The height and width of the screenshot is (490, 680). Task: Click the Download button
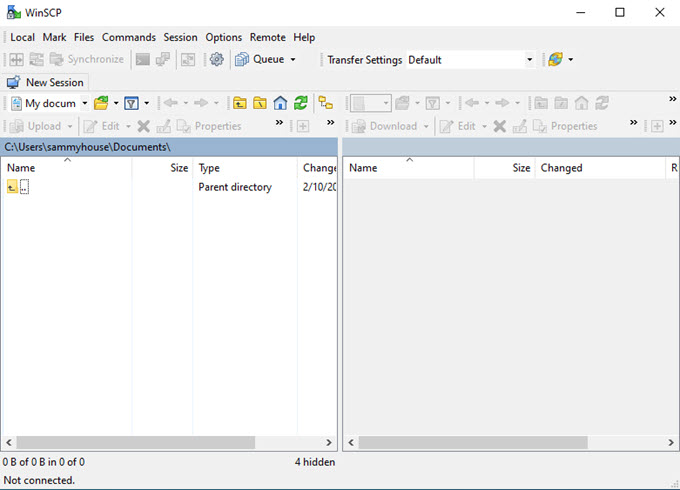click(x=385, y=126)
